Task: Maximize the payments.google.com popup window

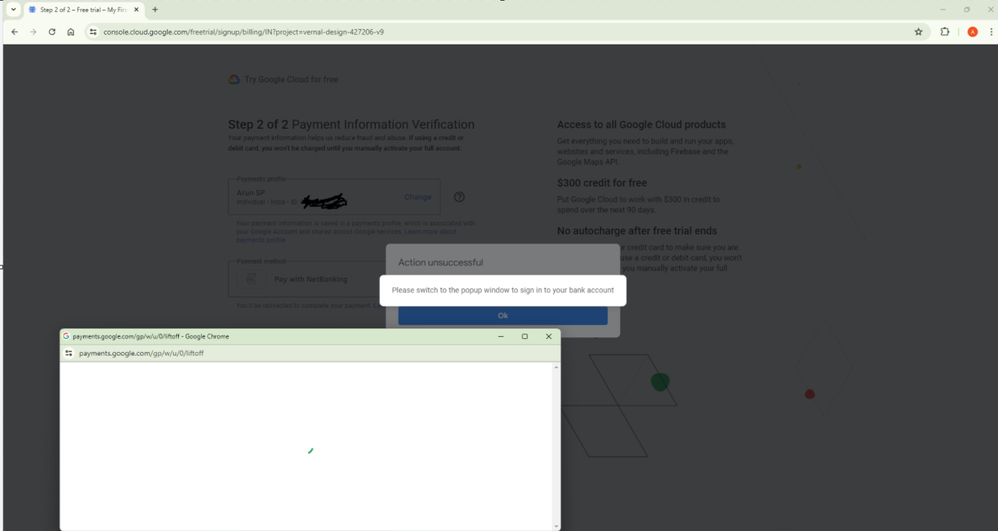Action: pos(524,336)
